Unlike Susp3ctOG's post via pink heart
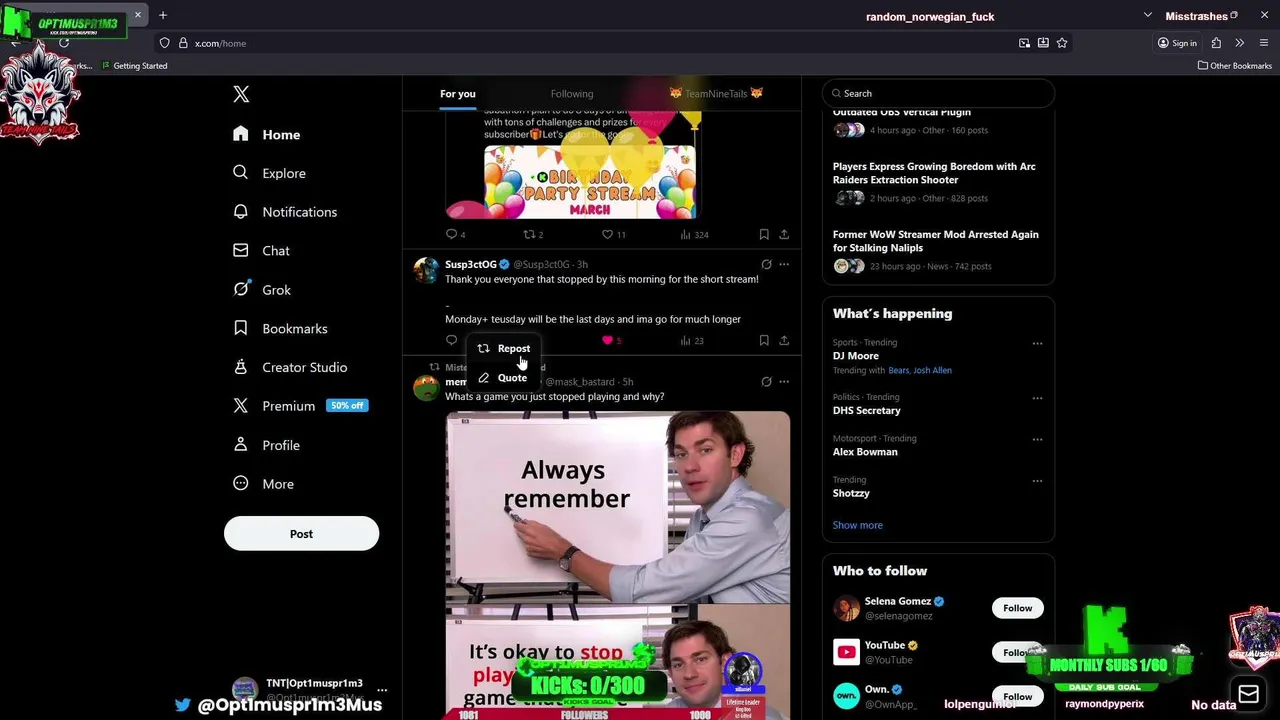This screenshot has width=1280, height=720. tap(607, 341)
